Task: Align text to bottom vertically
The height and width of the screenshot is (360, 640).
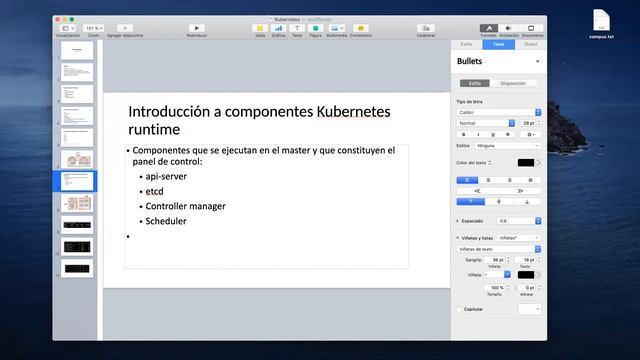Action: [527, 202]
